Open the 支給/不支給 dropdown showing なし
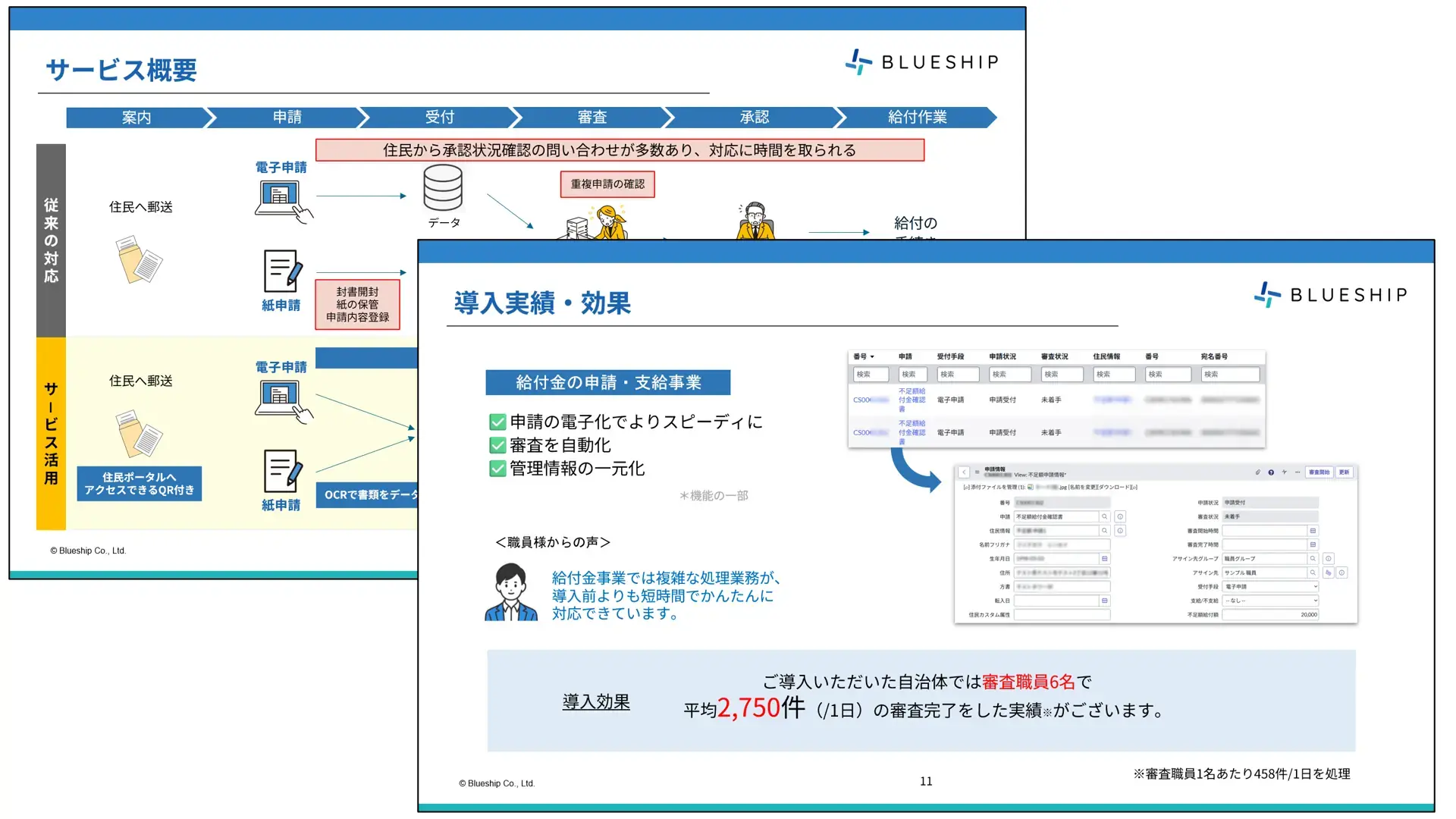Image resolution: width=1456 pixels, height=819 pixels. (1270, 601)
